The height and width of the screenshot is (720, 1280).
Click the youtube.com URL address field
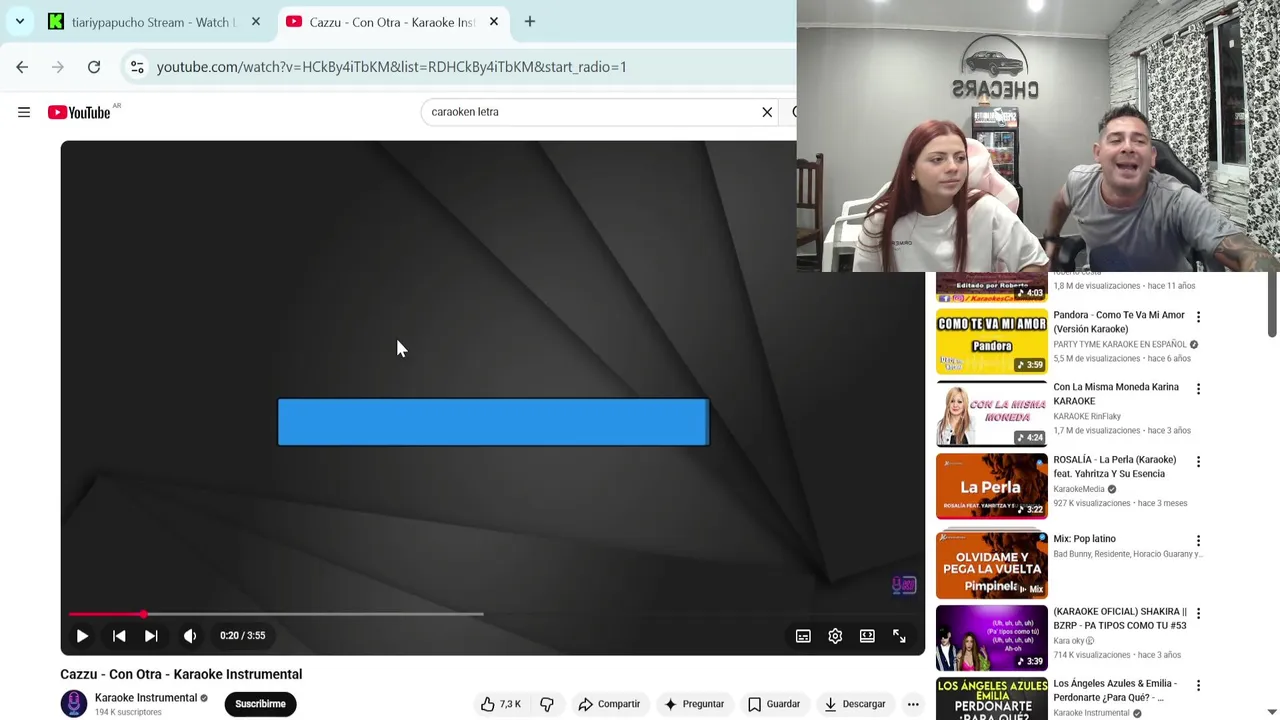point(392,67)
